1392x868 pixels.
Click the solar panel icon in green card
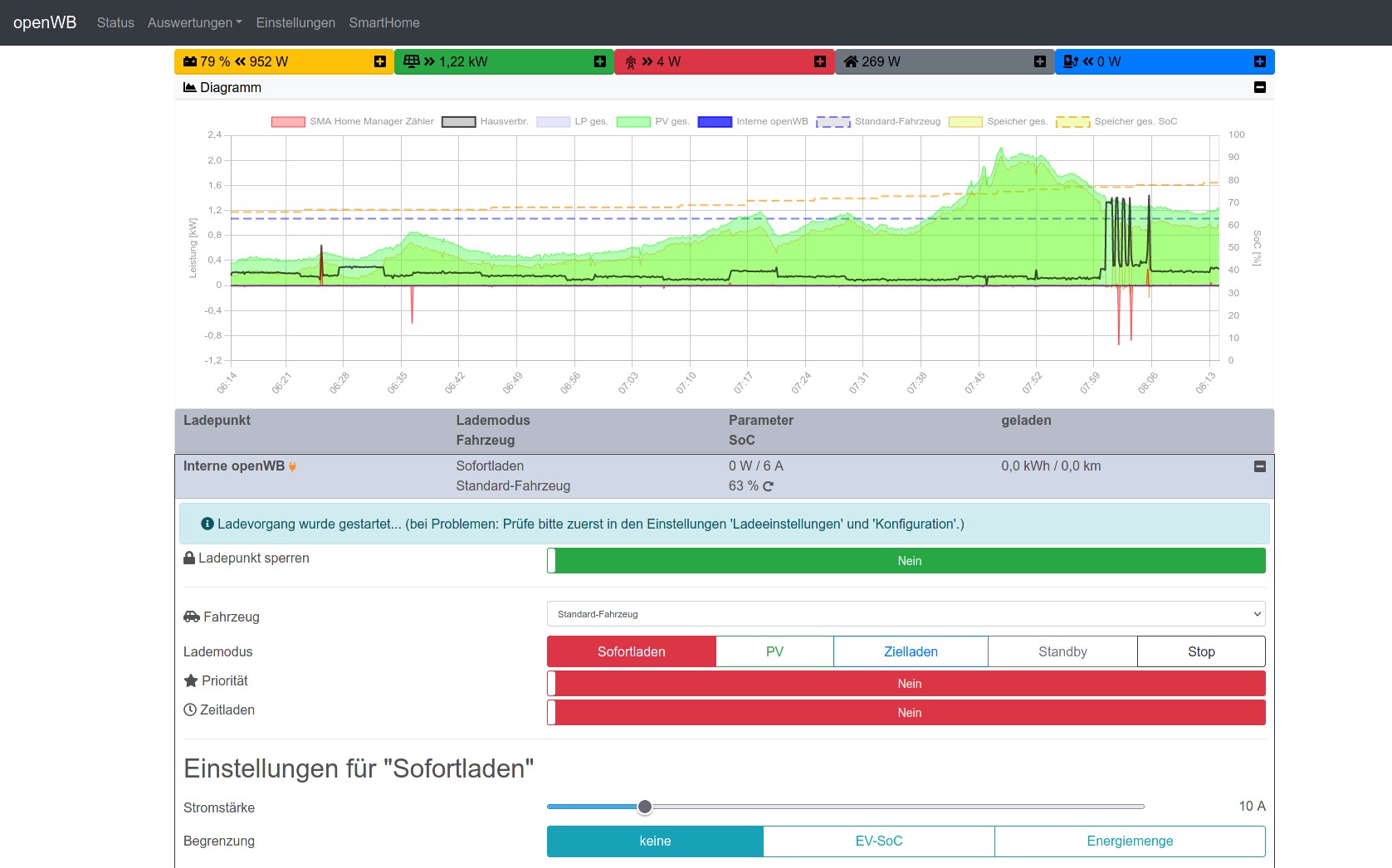(x=411, y=61)
